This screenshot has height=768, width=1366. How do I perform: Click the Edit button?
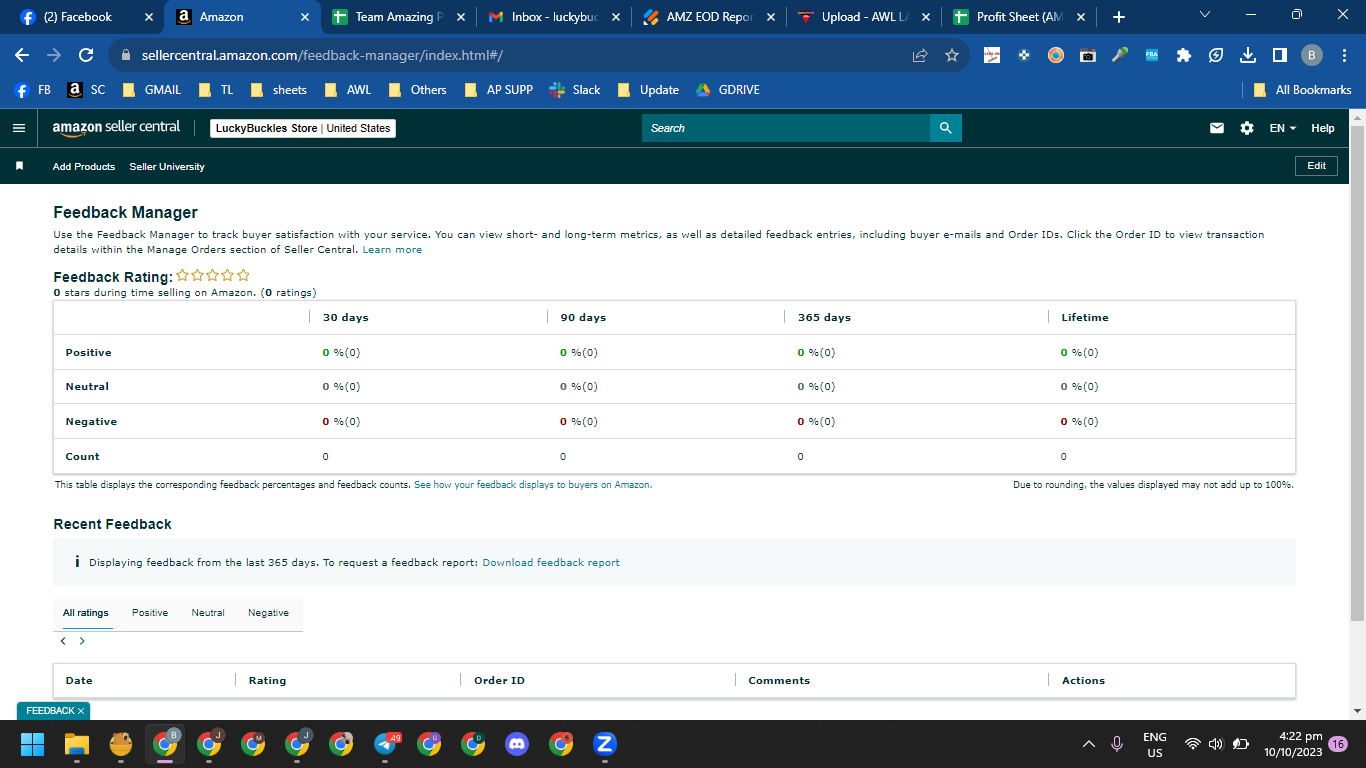tap(1316, 166)
